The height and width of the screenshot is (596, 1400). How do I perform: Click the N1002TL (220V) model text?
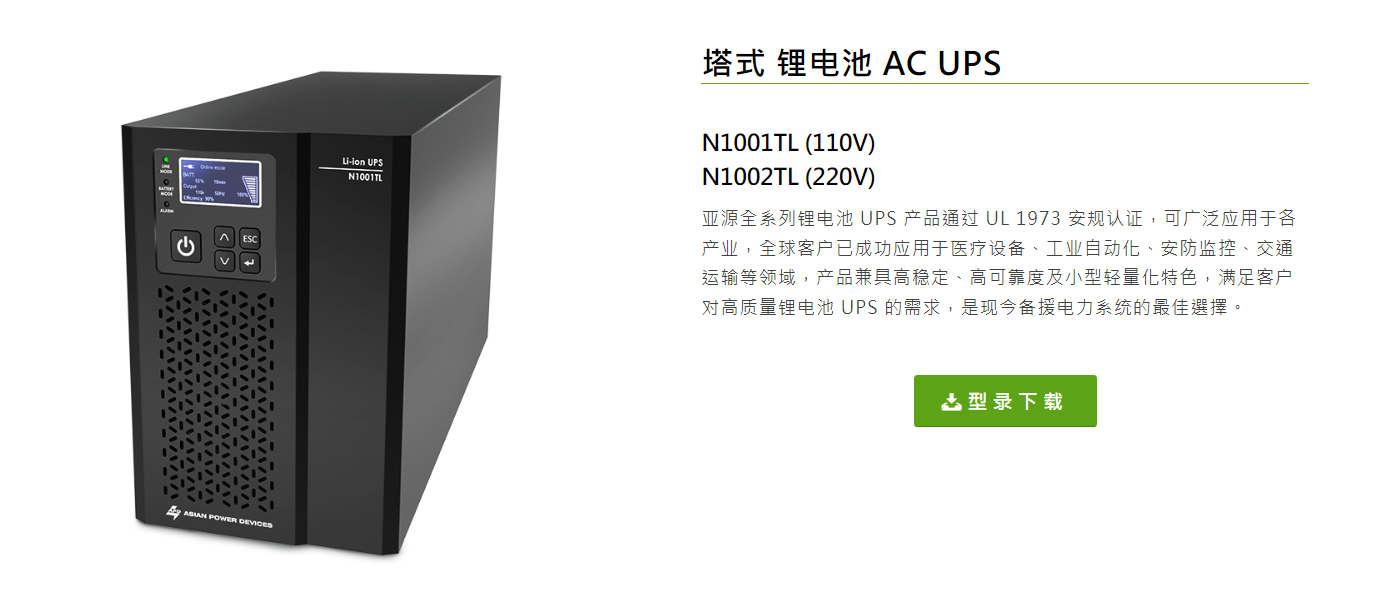[x=788, y=177]
